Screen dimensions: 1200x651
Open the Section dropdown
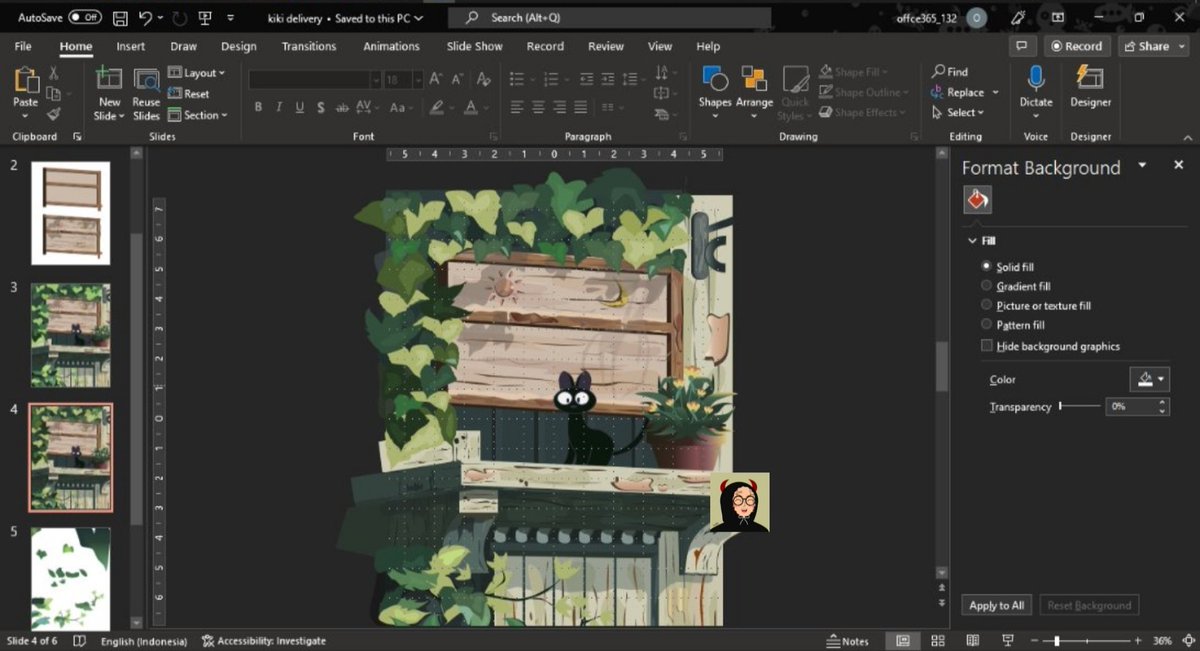pyautogui.click(x=198, y=115)
